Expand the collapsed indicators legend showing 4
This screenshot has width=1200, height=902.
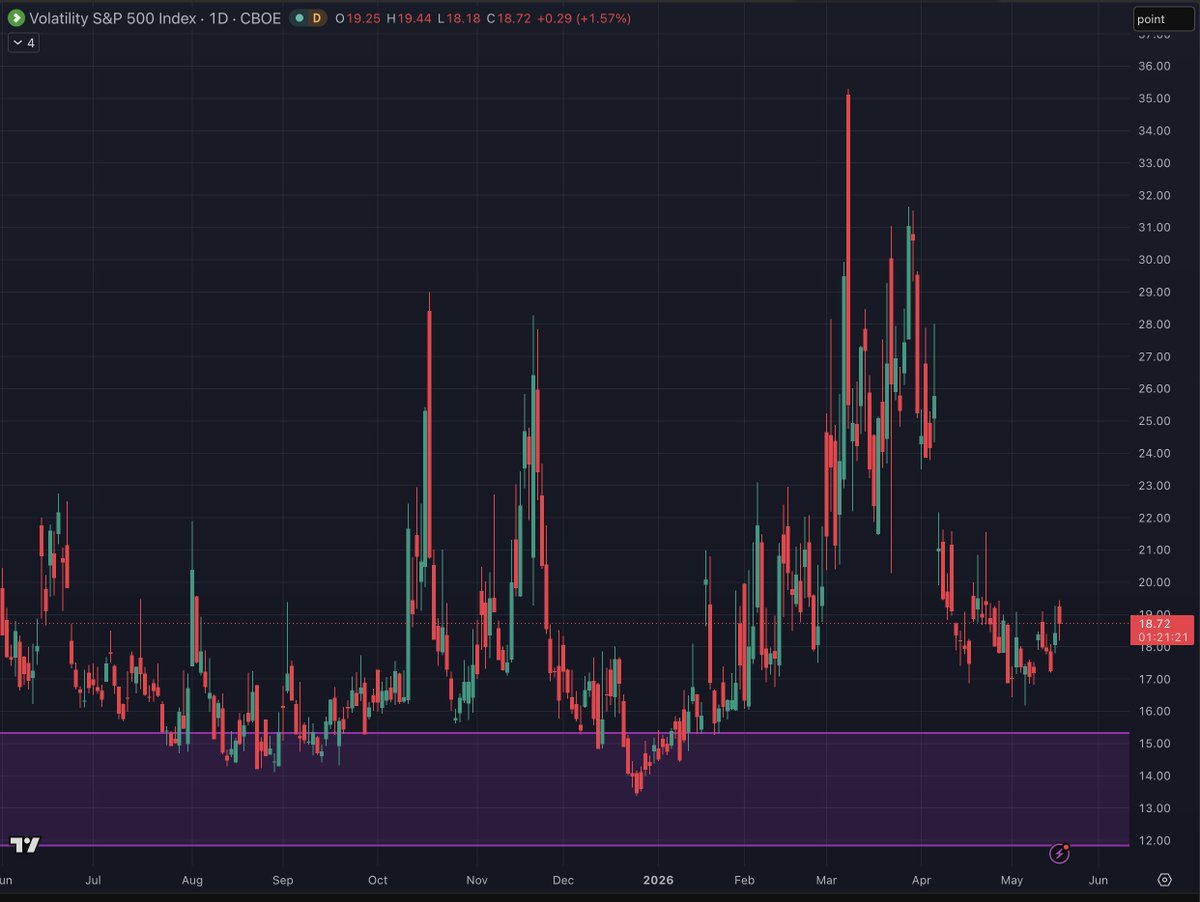point(23,43)
